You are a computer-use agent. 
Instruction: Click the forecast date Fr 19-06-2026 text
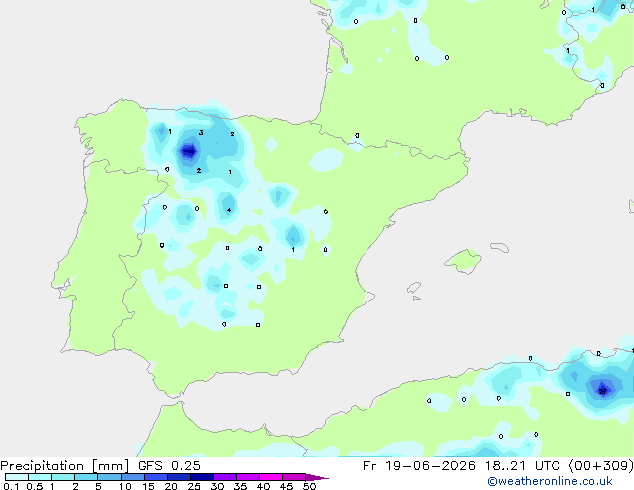(x=419, y=466)
